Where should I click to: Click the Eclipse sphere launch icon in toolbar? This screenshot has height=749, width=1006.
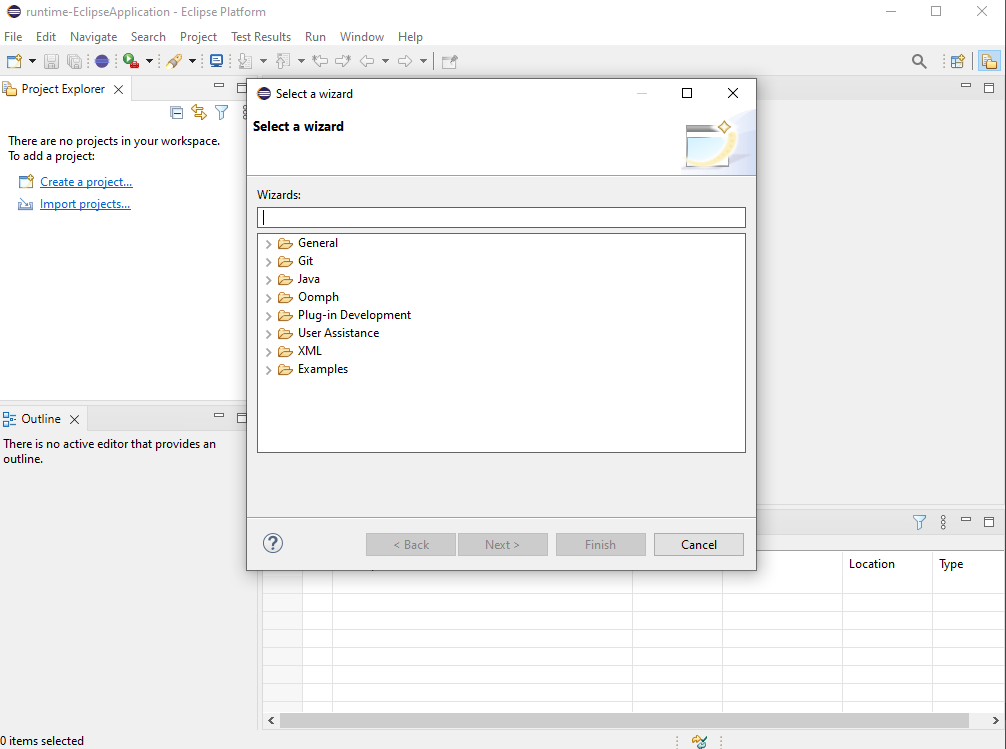[x=101, y=61]
